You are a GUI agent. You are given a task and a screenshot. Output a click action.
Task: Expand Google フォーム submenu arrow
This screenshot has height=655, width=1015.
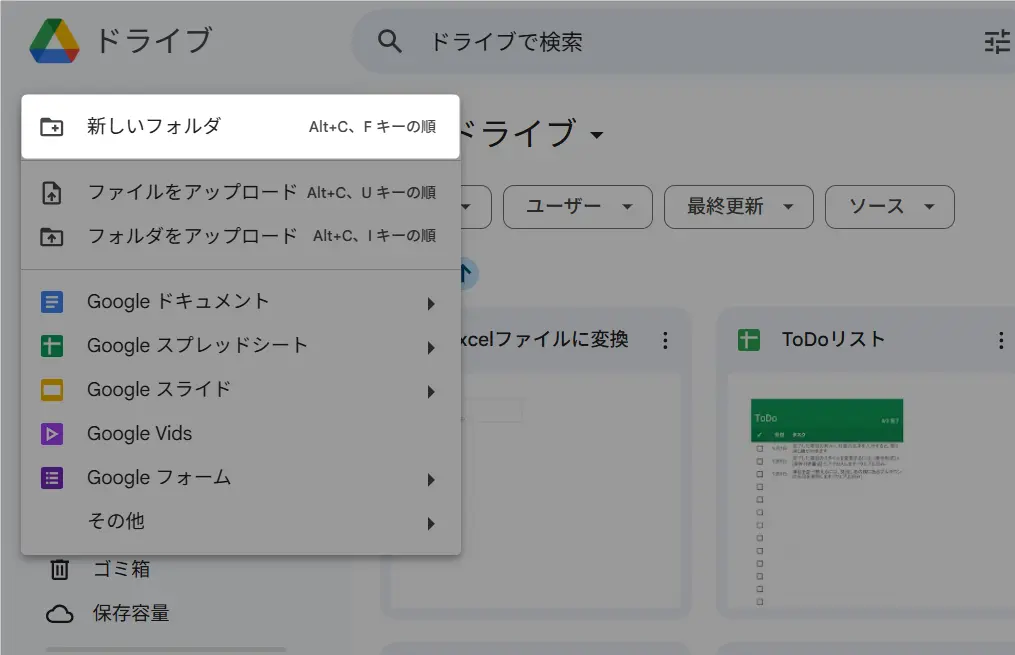pos(431,479)
